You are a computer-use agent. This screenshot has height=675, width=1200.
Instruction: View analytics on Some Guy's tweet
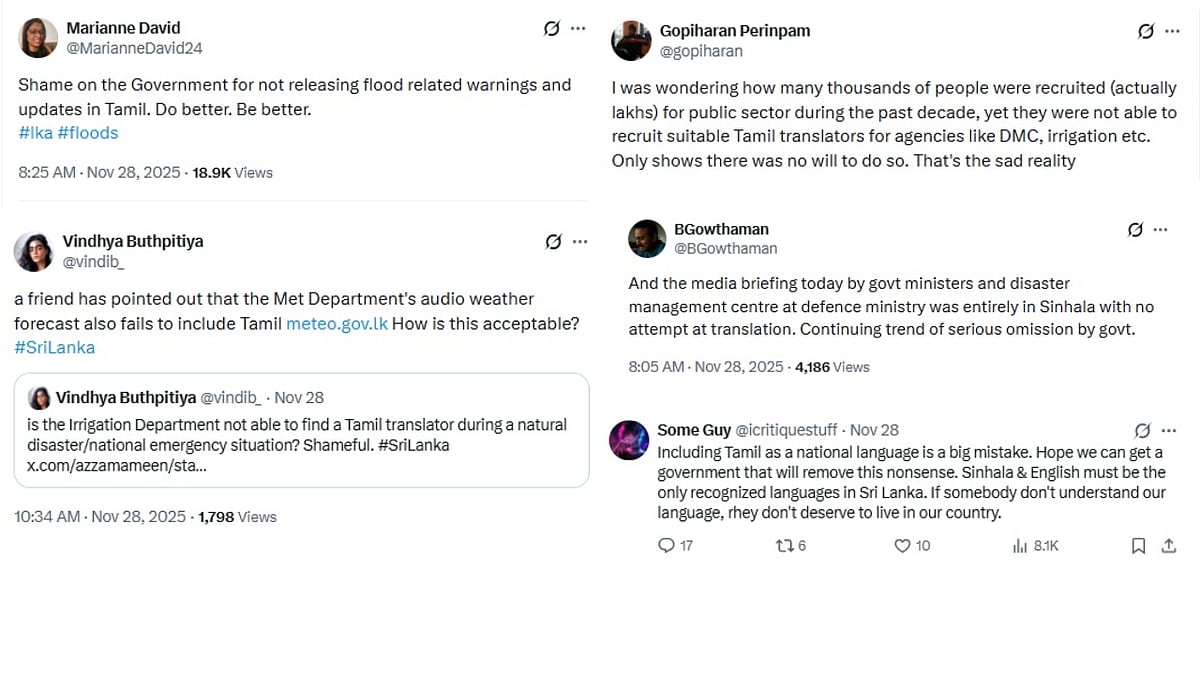(x=1021, y=545)
